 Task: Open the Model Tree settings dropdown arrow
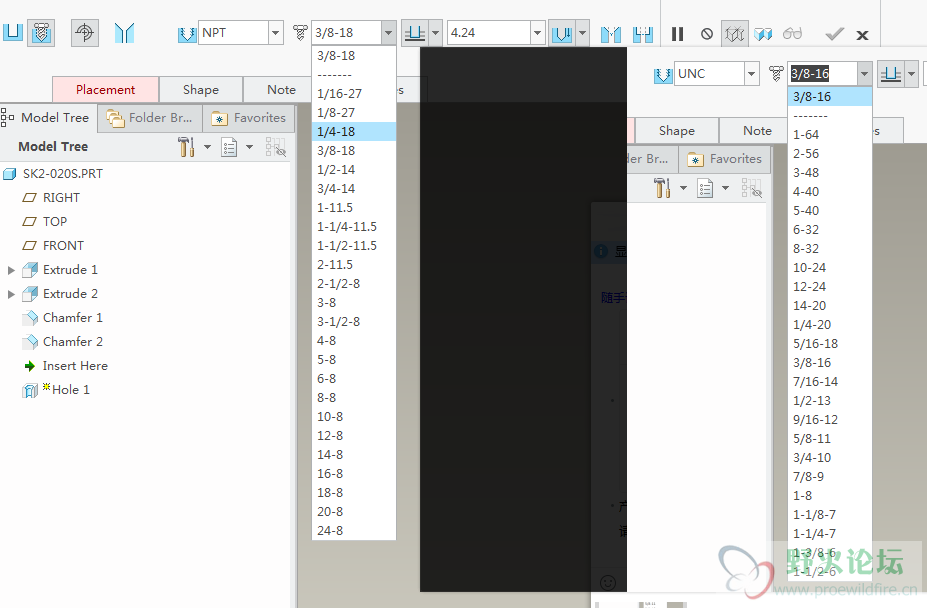coord(208,147)
